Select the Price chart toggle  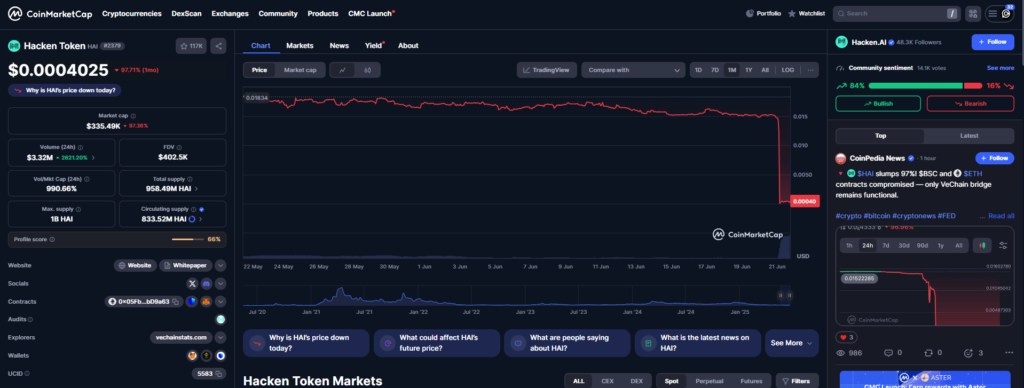(x=259, y=70)
